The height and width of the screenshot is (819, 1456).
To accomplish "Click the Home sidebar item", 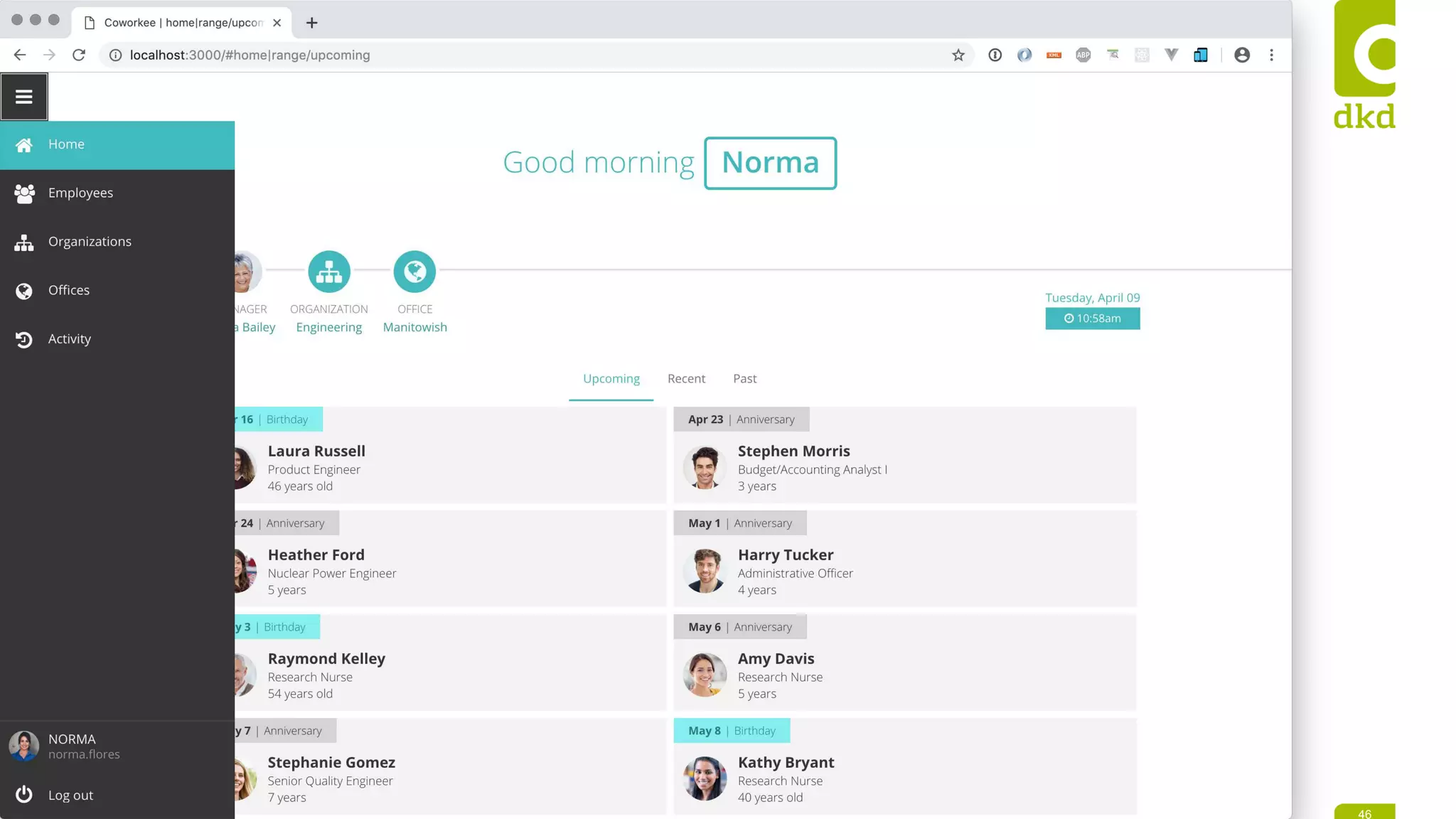I will tap(66, 144).
